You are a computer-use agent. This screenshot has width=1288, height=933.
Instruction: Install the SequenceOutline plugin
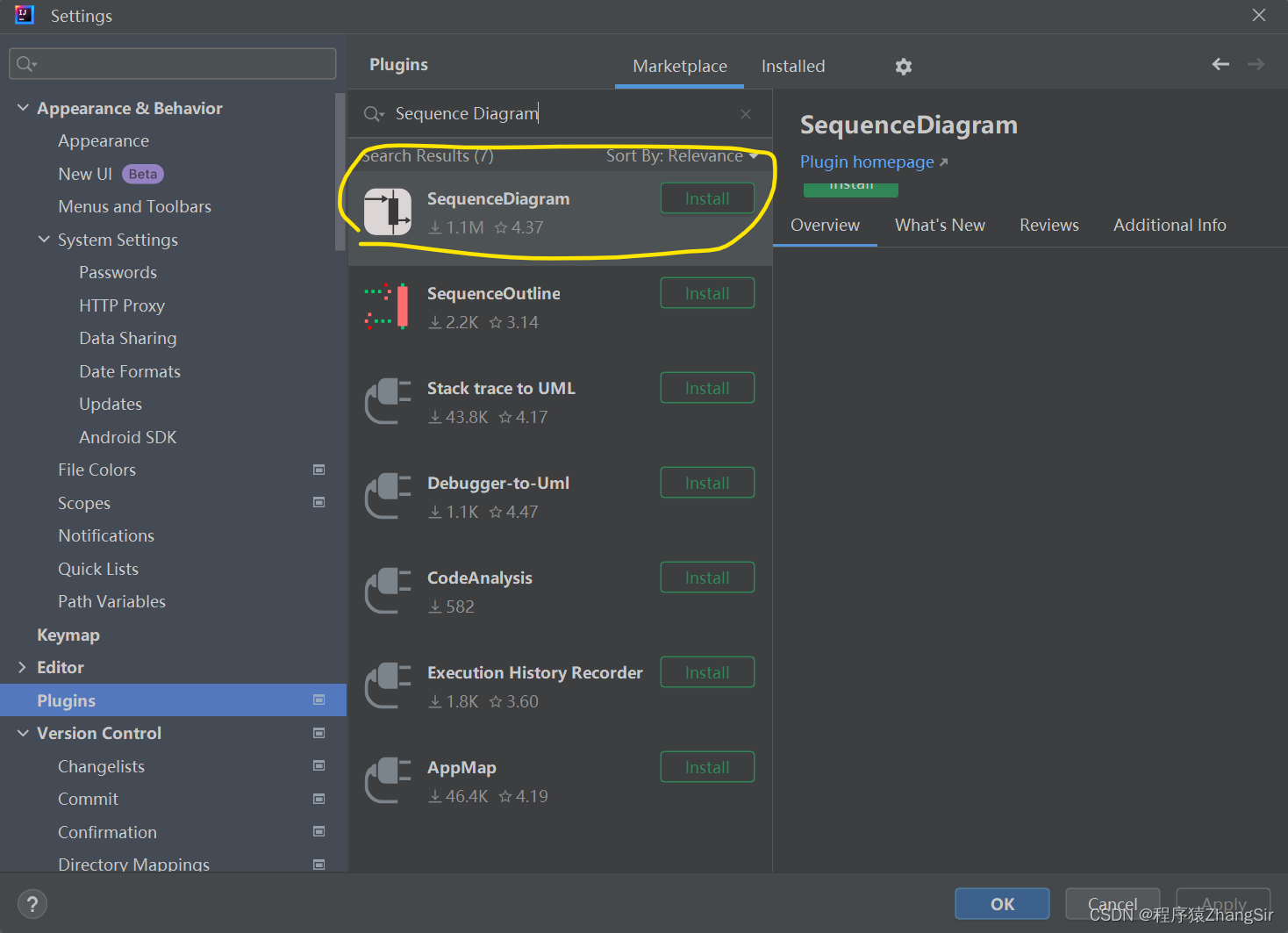[x=707, y=293]
